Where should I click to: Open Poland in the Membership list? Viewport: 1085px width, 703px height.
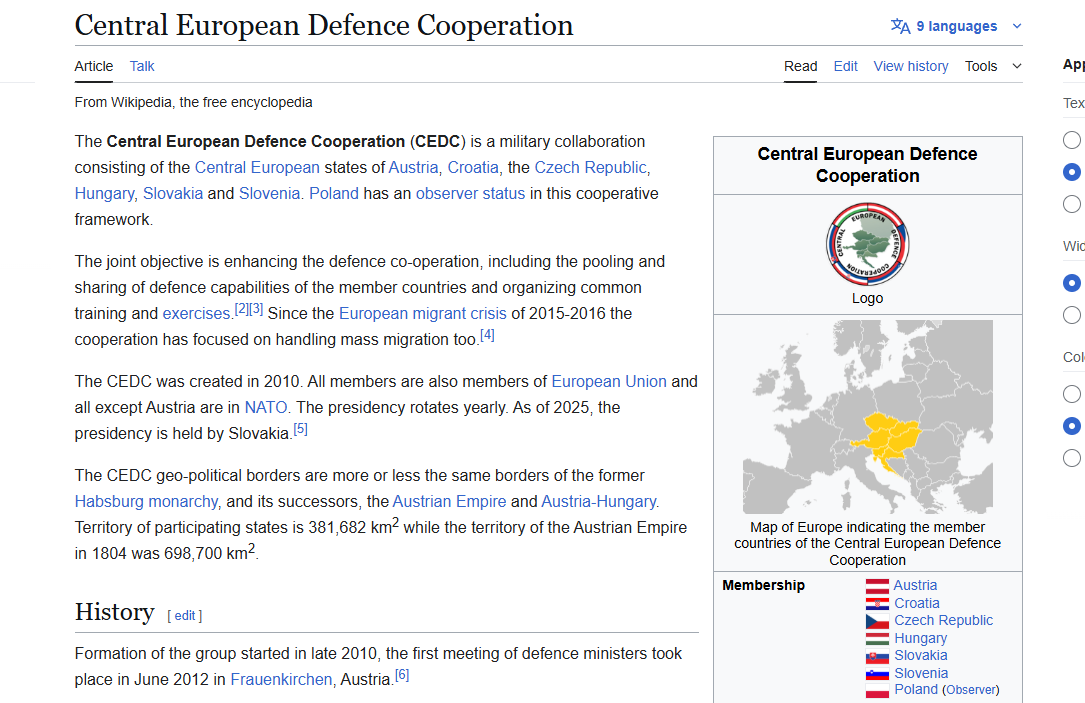pos(915,689)
